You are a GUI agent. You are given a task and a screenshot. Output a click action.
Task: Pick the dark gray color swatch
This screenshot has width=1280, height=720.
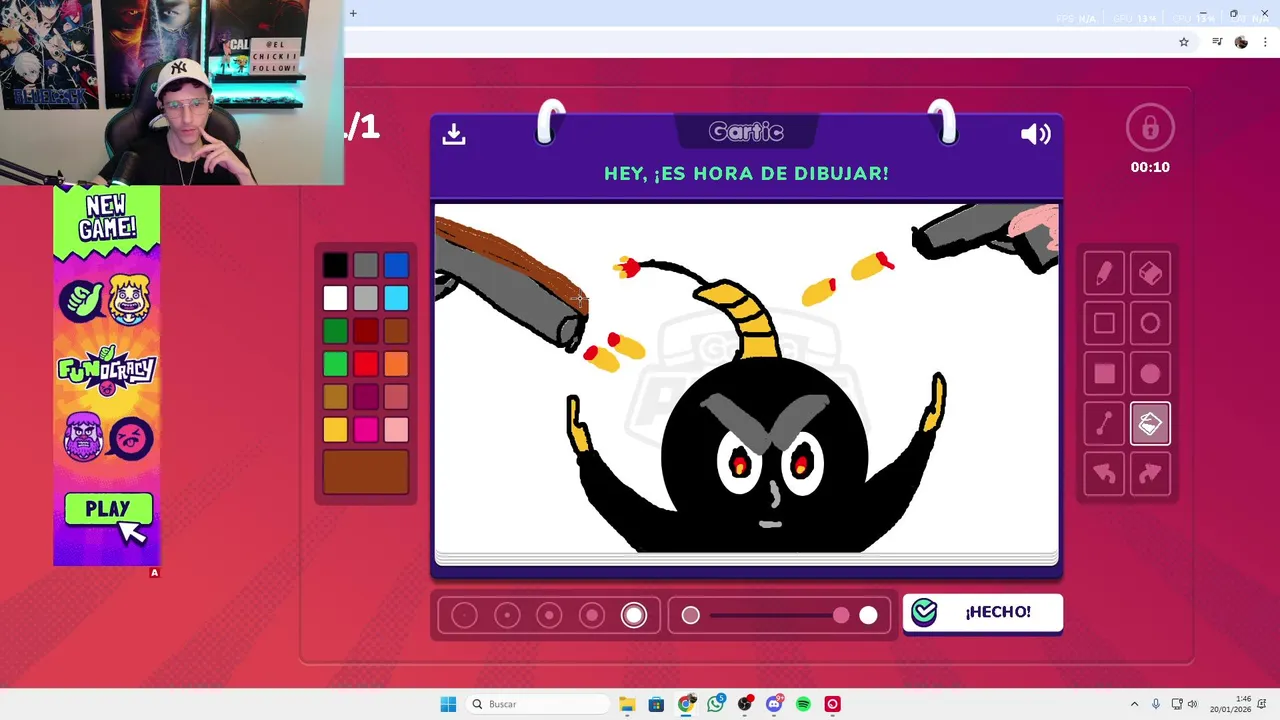tap(366, 265)
